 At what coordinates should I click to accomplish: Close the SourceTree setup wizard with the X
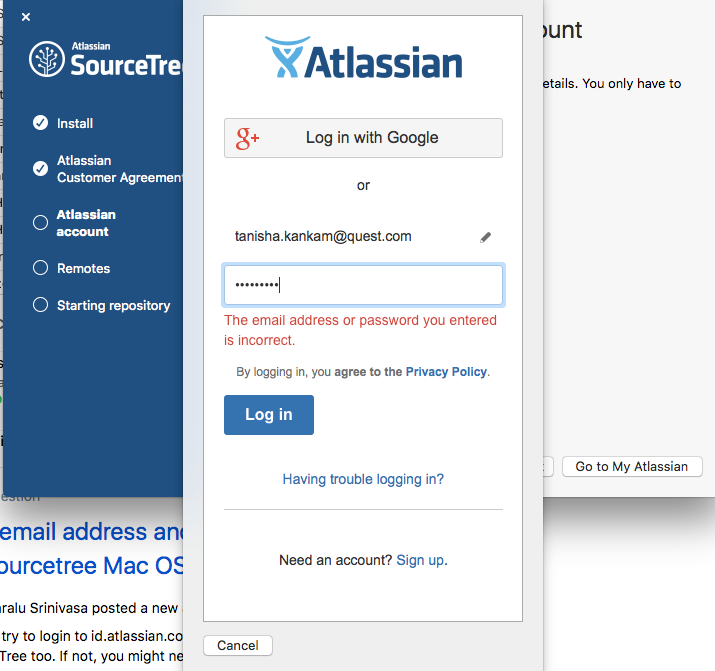tap(26, 17)
